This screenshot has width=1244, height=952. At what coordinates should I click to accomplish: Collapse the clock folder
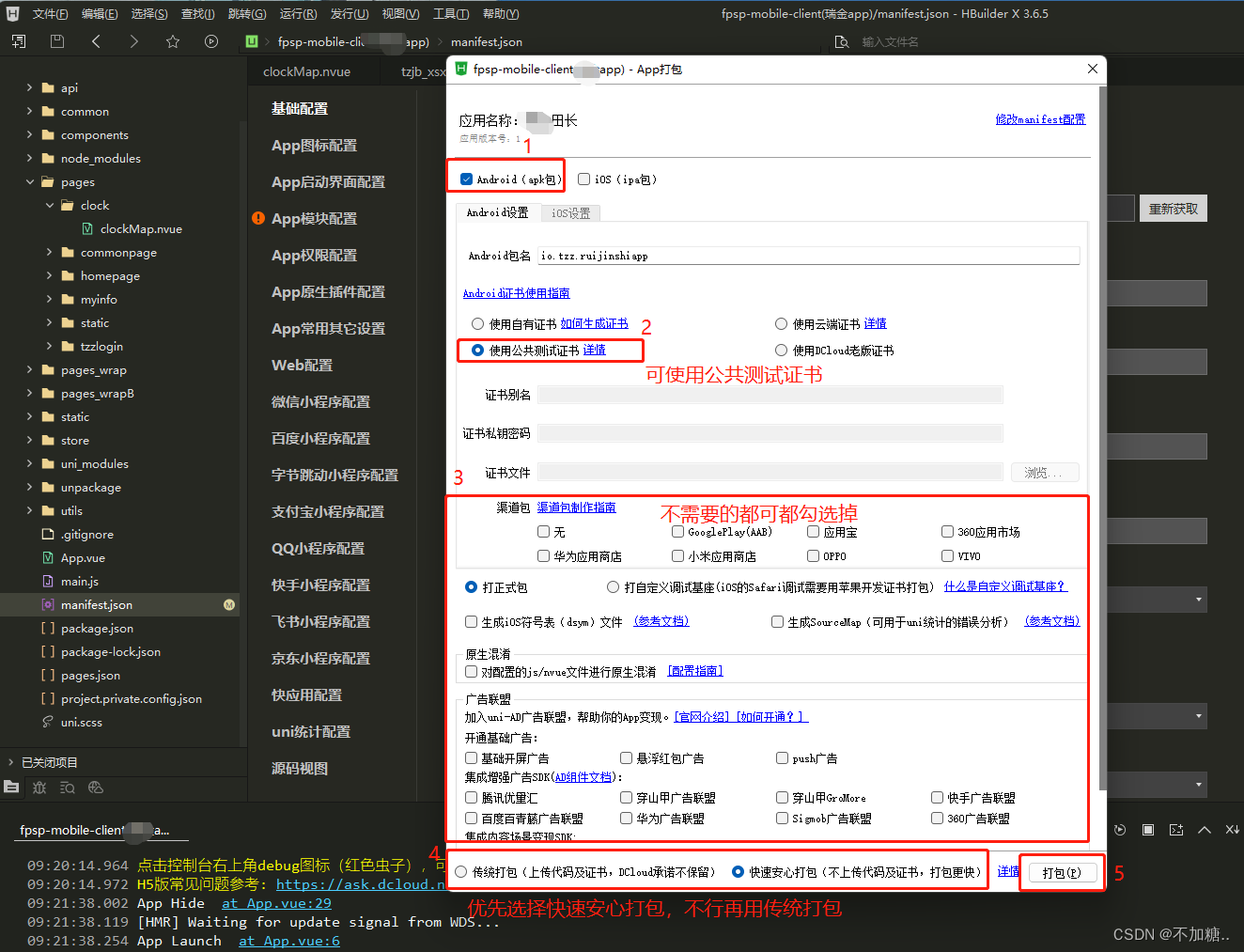pos(49,205)
